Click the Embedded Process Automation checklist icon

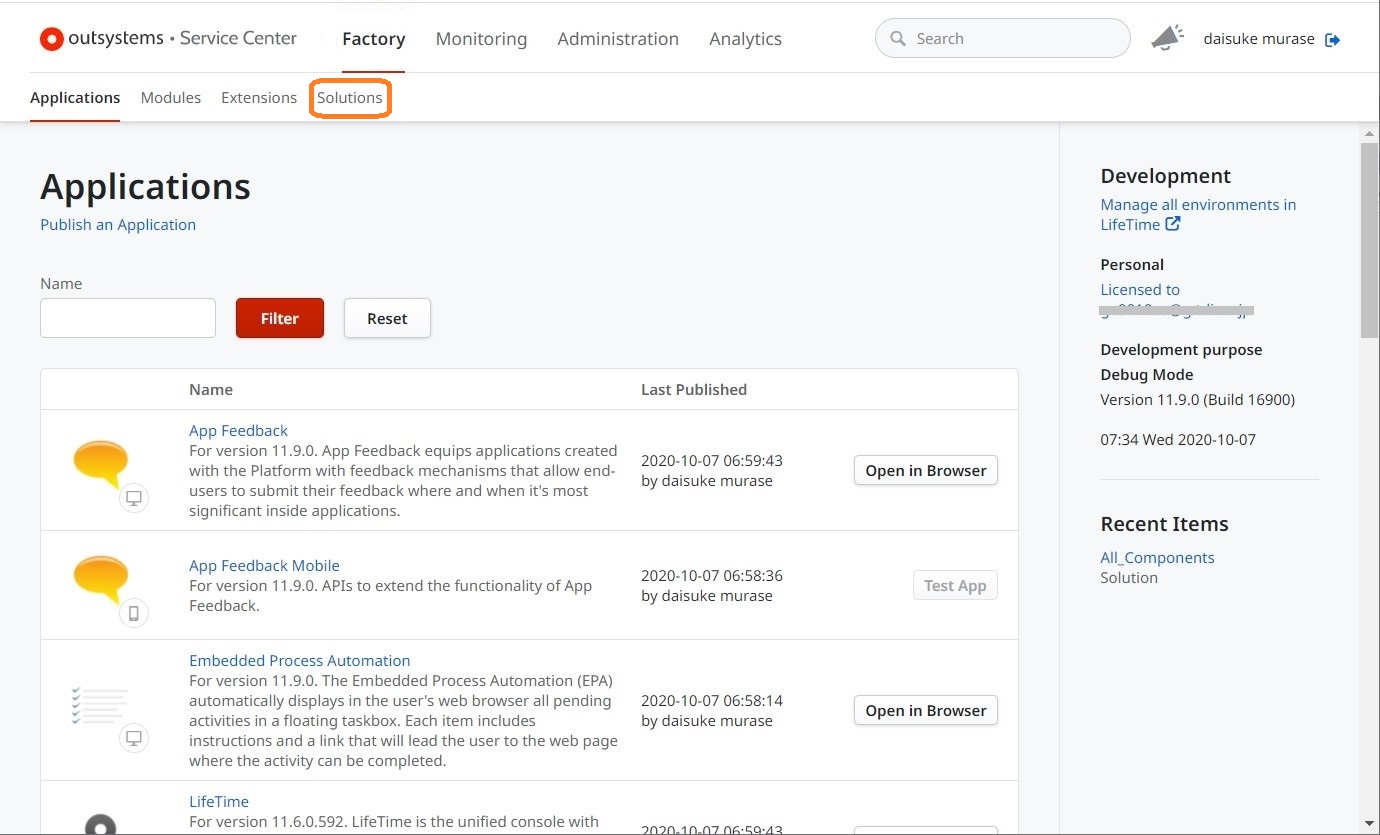[x=100, y=705]
